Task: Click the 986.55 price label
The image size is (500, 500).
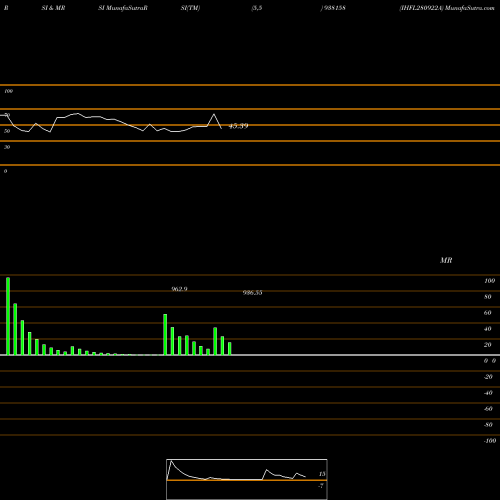Action: (252, 293)
